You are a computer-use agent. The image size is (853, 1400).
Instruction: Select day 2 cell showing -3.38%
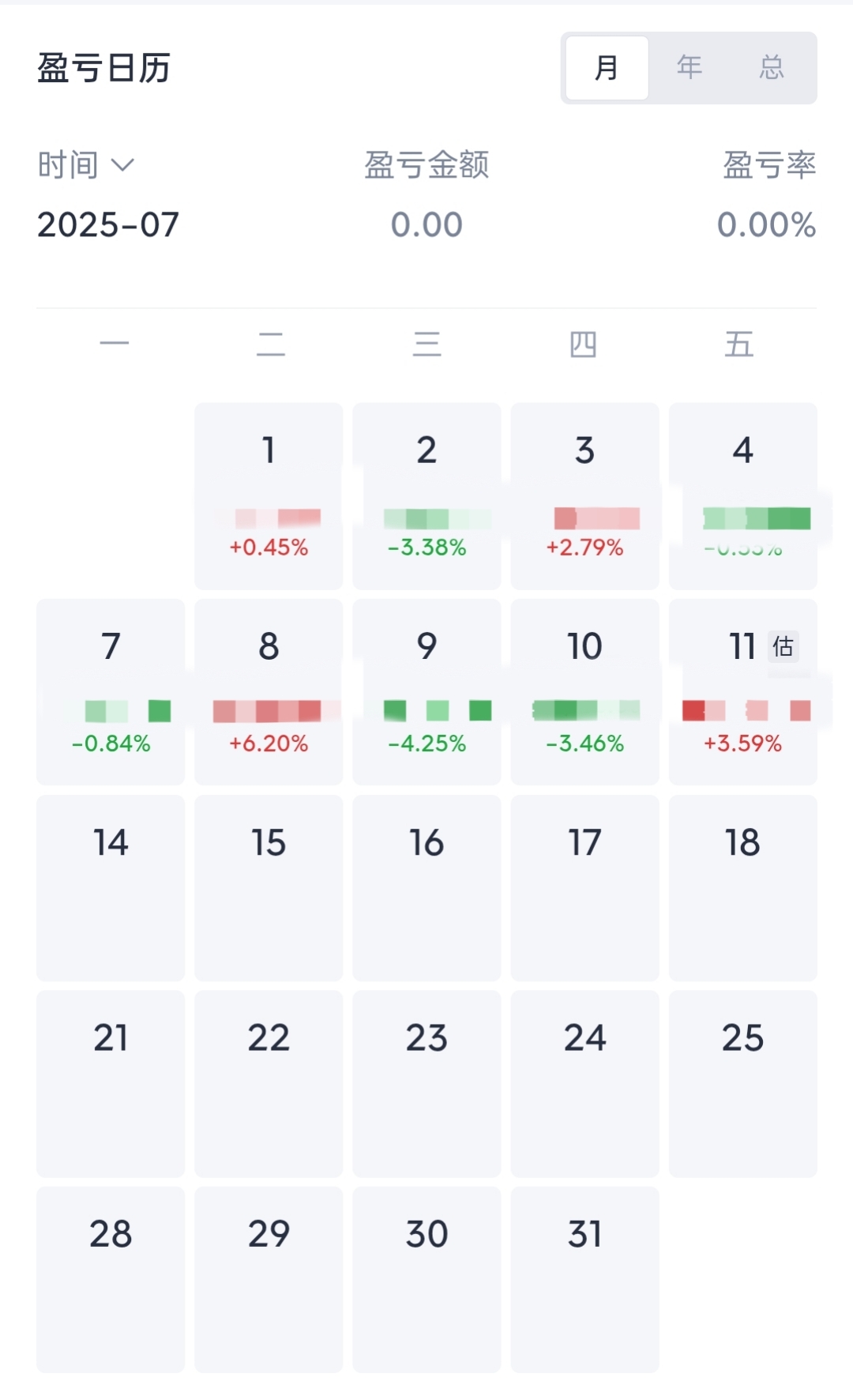tap(426, 496)
